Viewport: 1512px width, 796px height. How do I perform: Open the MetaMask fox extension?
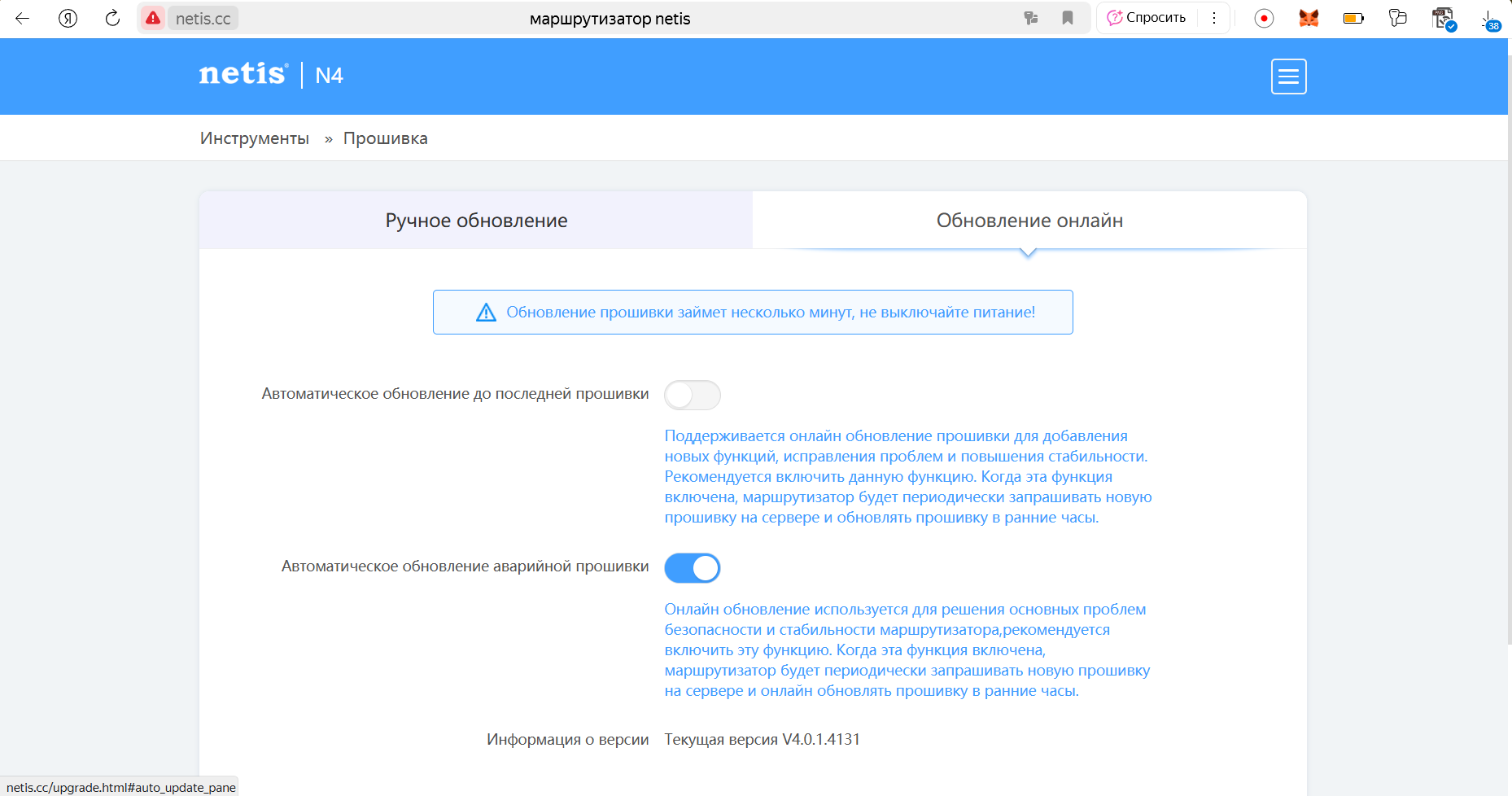tap(1309, 18)
